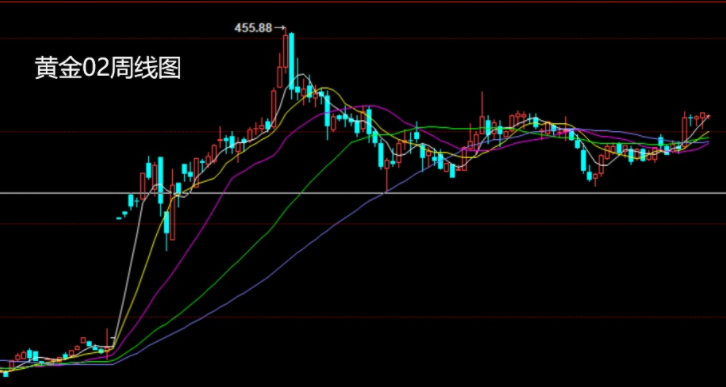Screen dimensions: 726x387
Task: Click the 黄金02周线图 chart title
Action: pos(108,69)
